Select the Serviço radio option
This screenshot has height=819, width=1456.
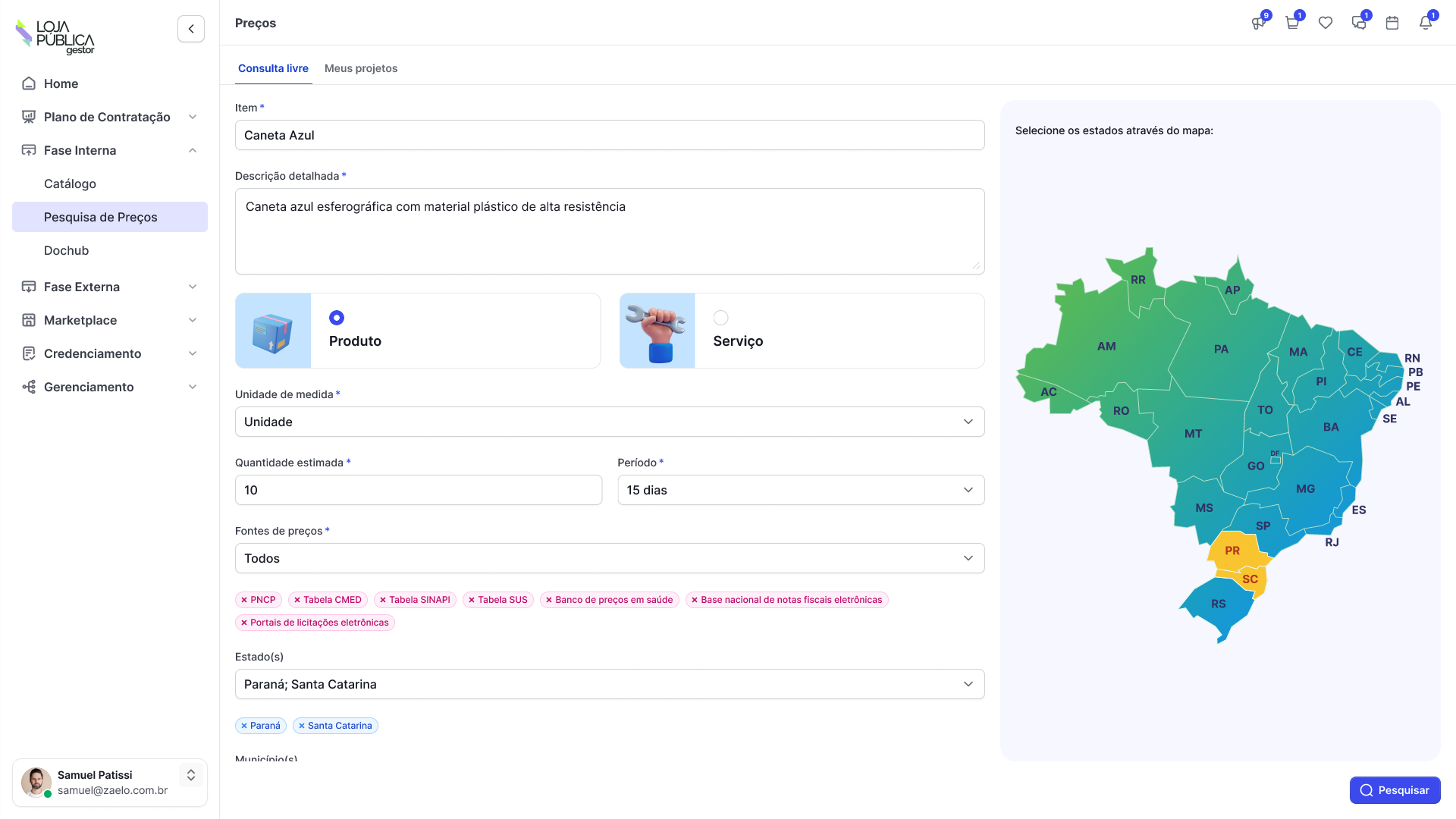[720, 318]
